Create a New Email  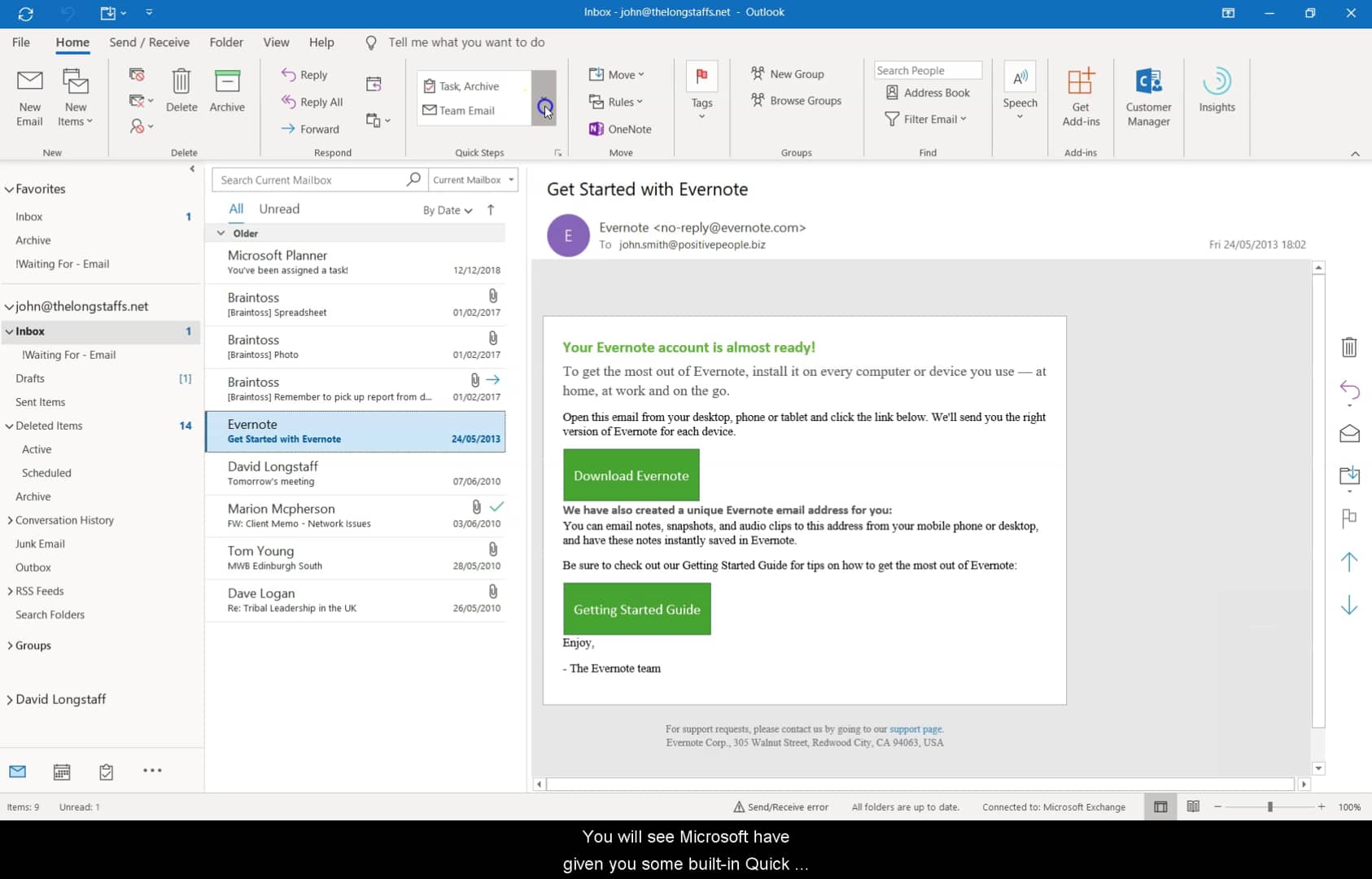(x=29, y=98)
